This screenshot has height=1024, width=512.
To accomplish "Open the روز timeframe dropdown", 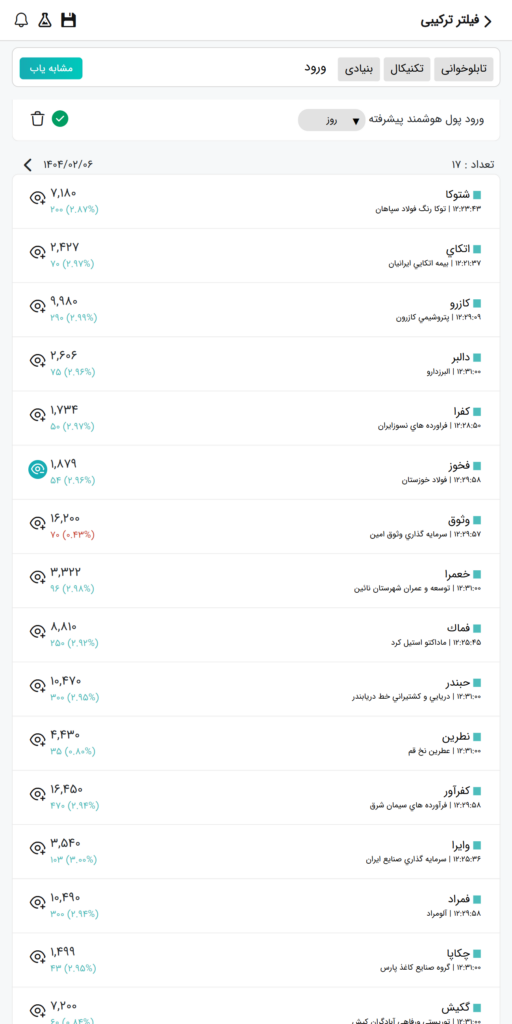I will point(332,120).
